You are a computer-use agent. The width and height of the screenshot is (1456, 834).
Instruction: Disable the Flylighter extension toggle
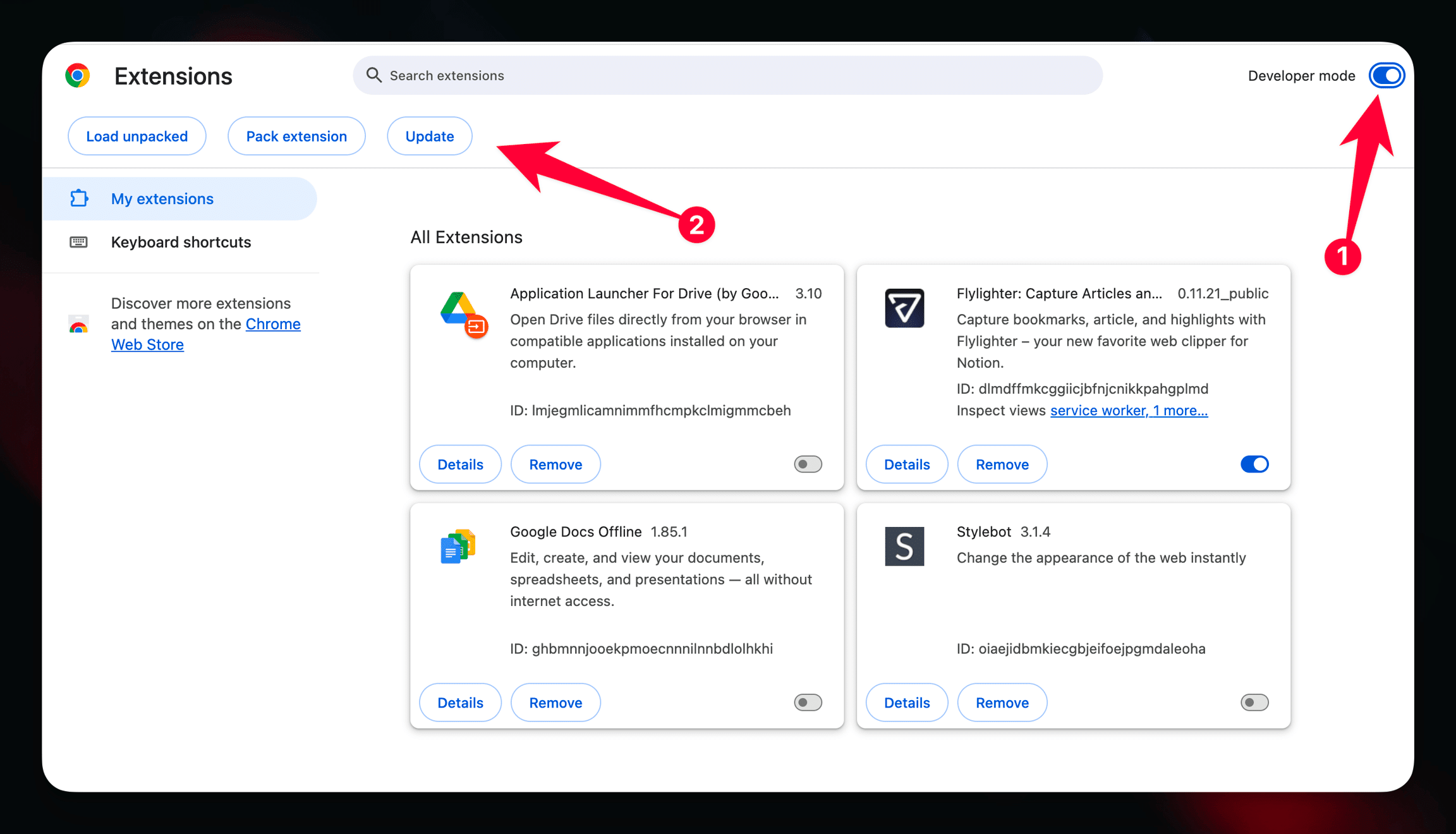coord(1254,464)
